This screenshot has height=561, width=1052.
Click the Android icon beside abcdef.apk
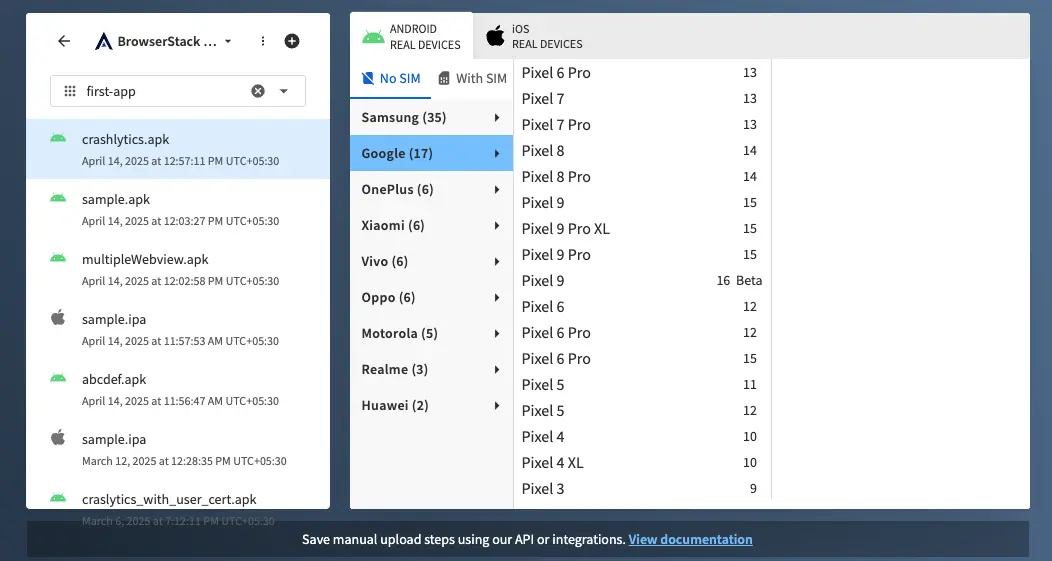pos(58,378)
